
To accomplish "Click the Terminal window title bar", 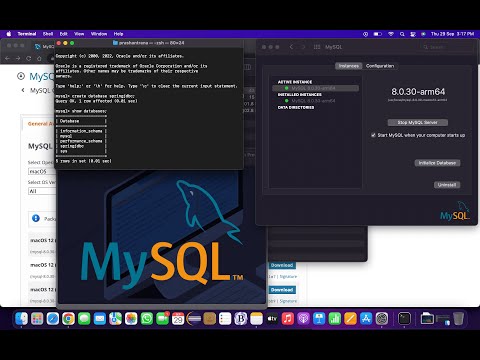I will 149,43.
